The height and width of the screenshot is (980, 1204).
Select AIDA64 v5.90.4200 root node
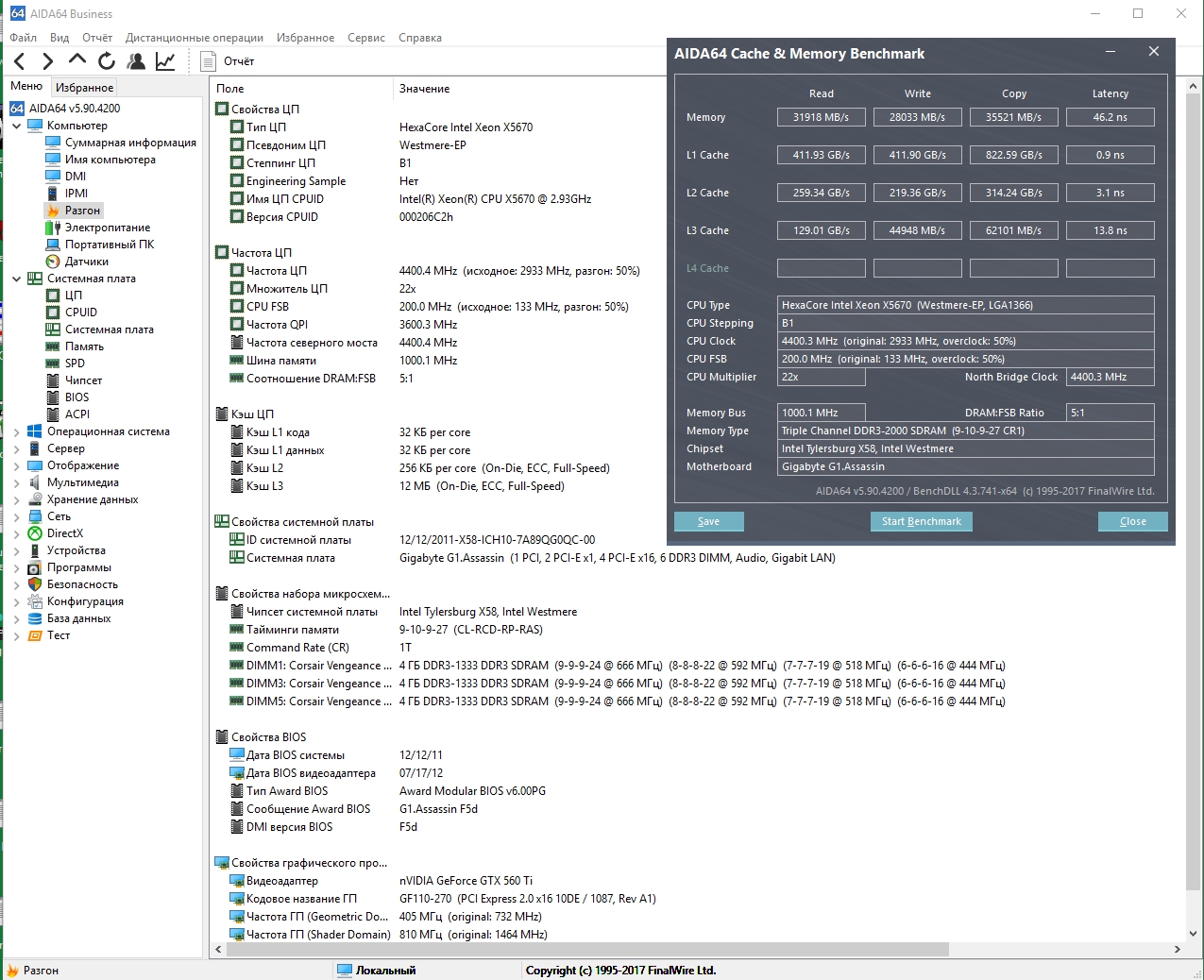click(x=75, y=109)
